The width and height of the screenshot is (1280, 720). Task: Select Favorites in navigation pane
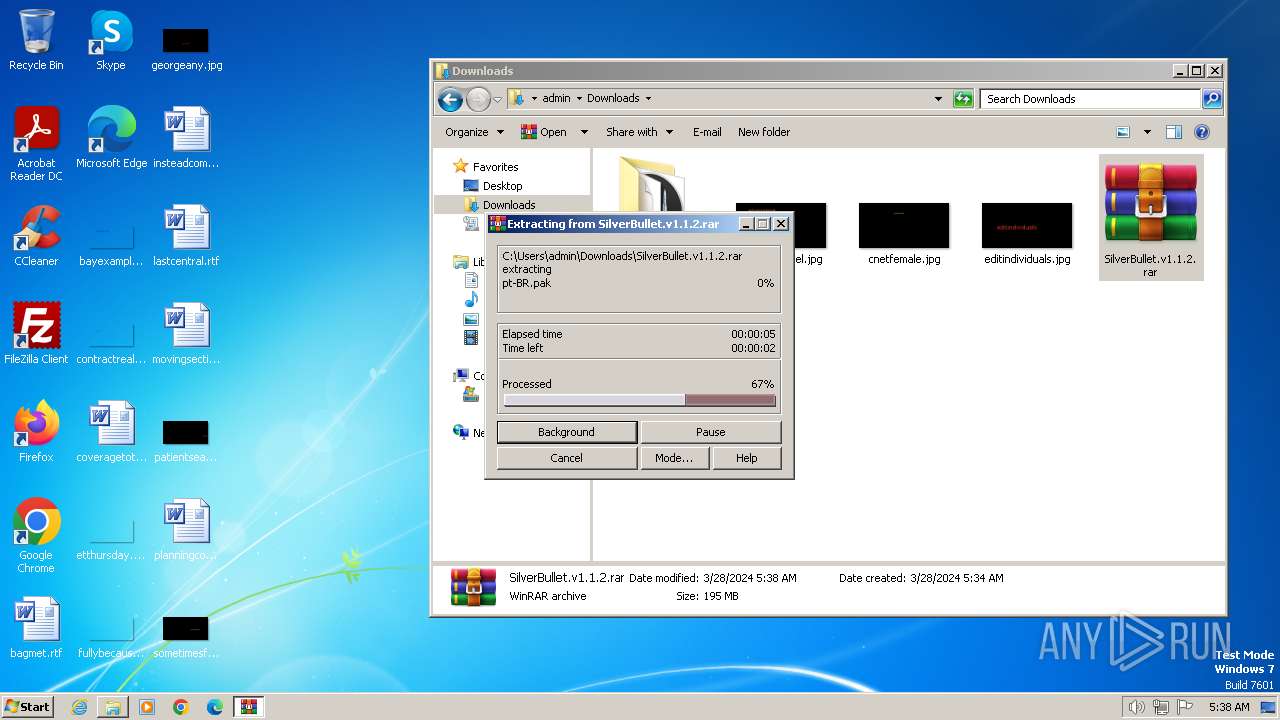click(495, 167)
